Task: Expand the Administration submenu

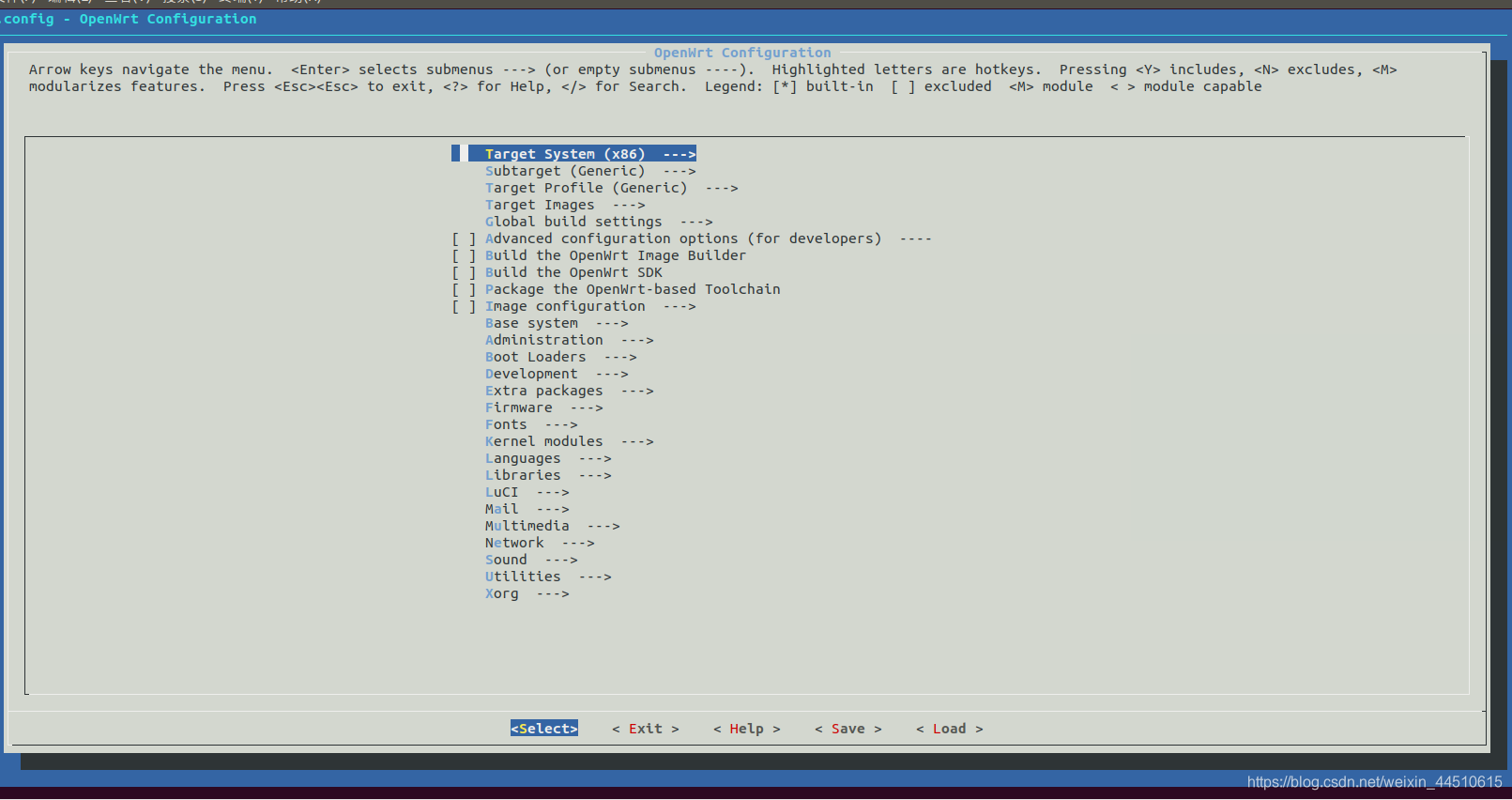Action: (569, 340)
